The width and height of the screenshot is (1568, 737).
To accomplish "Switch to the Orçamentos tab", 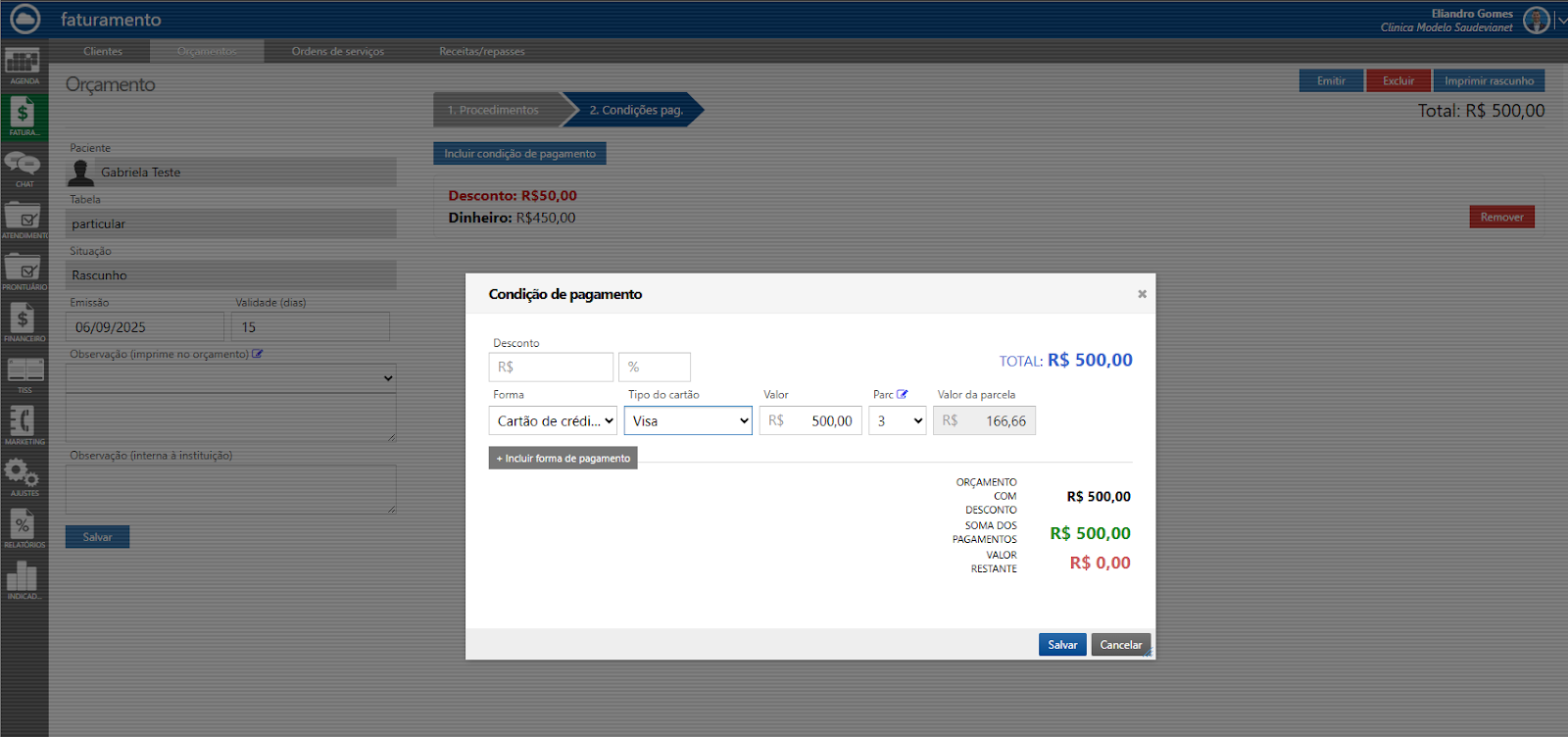I will pyautogui.click(x=207, y=51).
